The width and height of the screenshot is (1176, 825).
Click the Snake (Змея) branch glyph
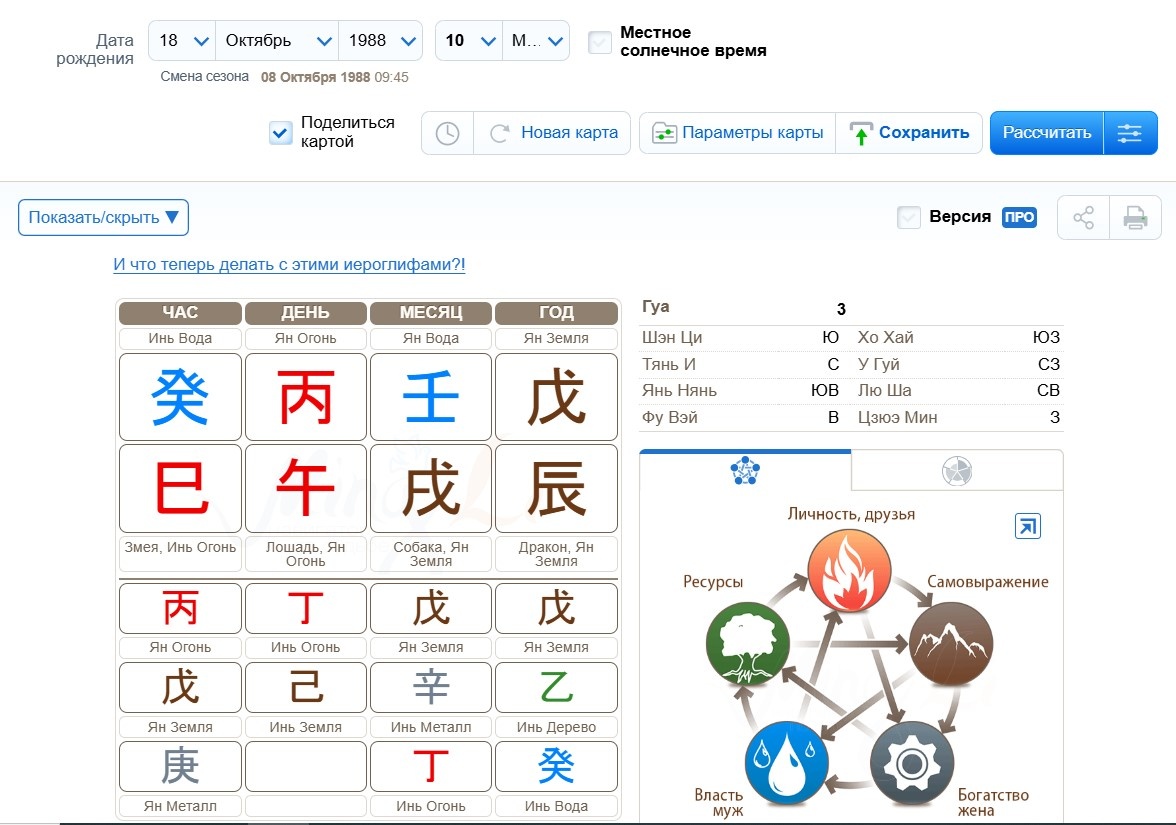point(180,488)
